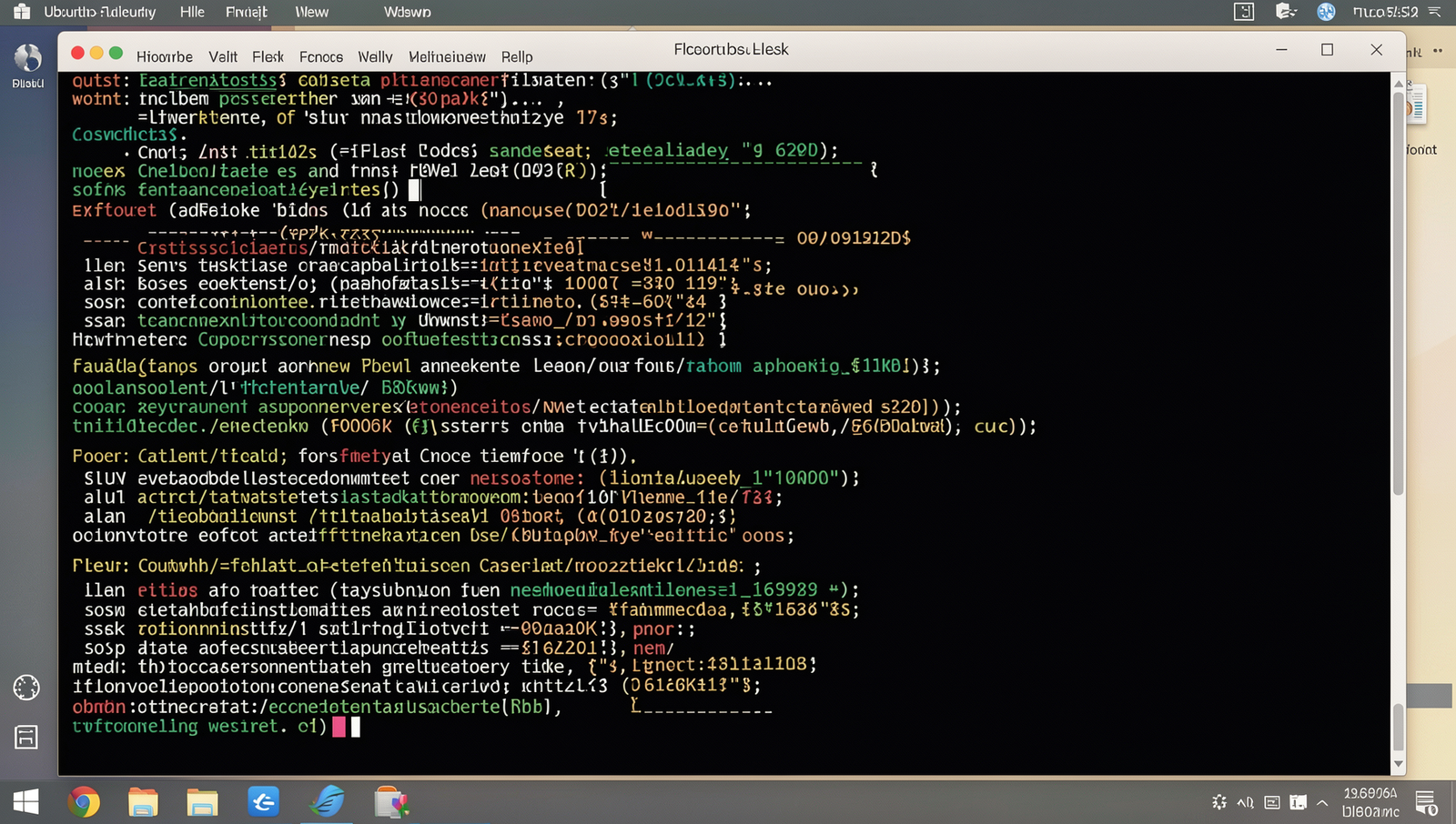Open the square indicator icon in top bar
The image size is (1456, 824).
click(1244, 12)
